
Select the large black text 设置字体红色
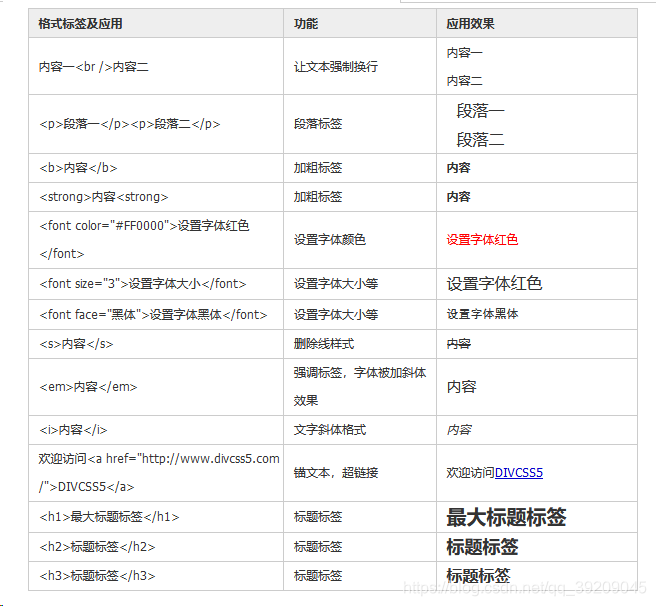point(495,284)
